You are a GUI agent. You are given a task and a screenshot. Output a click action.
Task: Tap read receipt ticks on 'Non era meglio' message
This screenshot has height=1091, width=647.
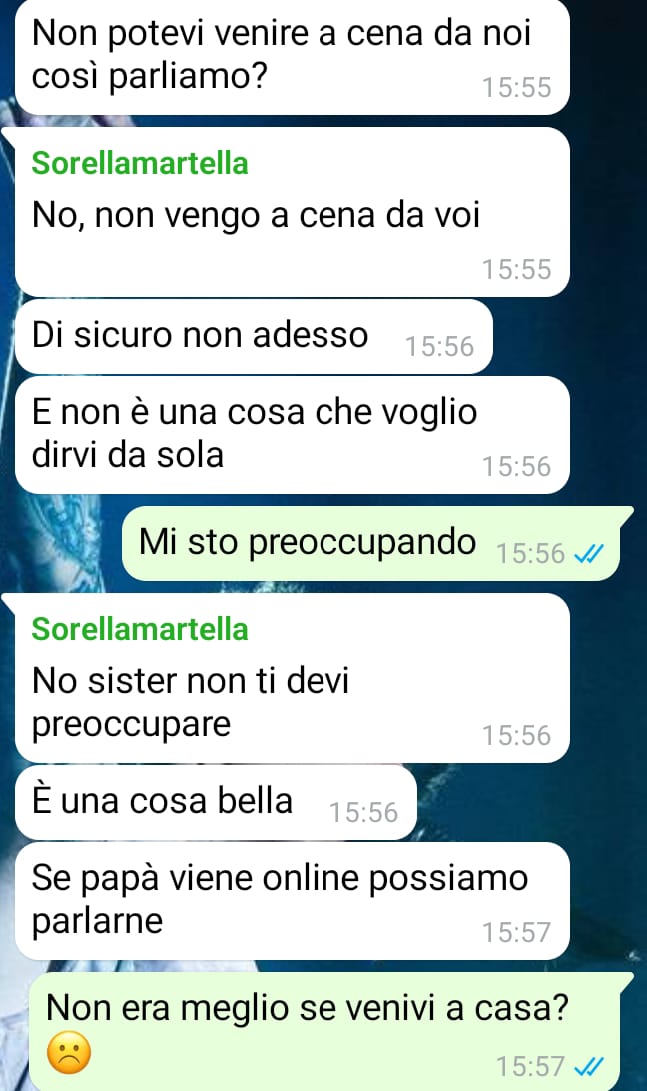point(589,1066)
